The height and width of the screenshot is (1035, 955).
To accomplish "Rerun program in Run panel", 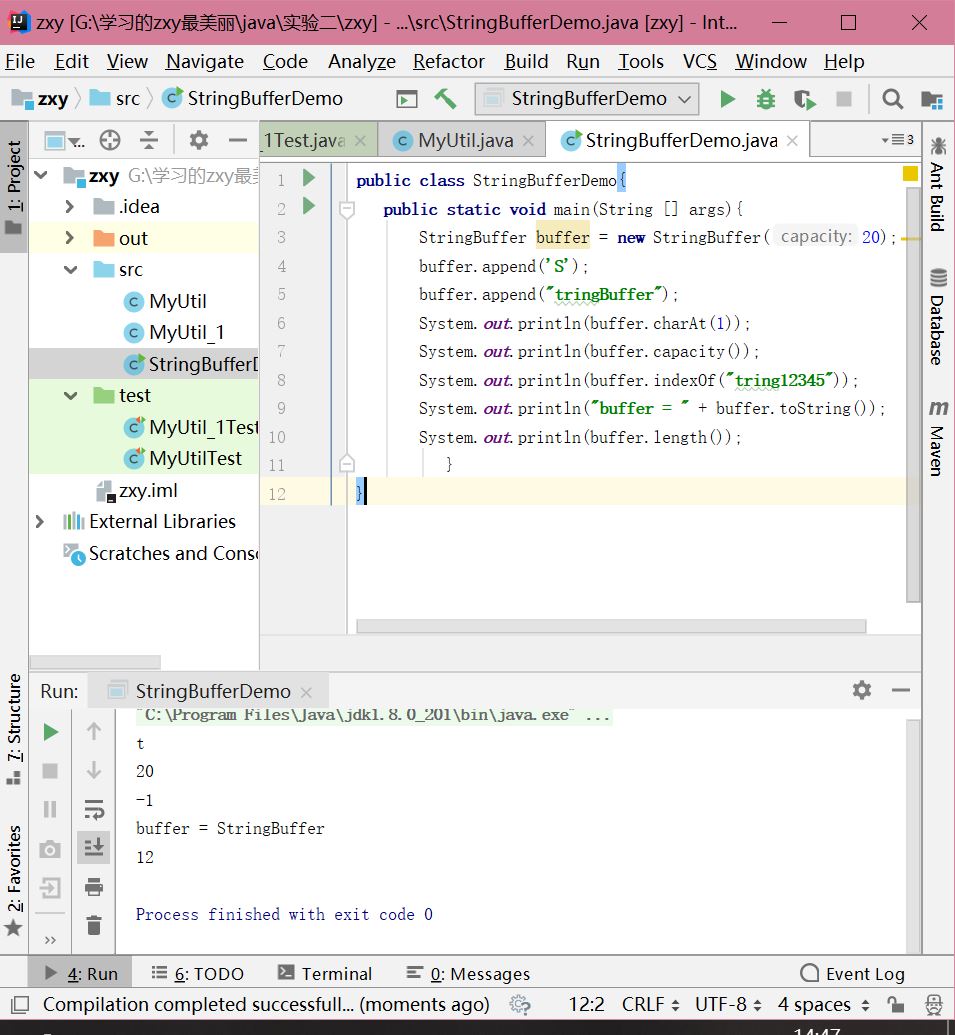I will coord(50,732).
